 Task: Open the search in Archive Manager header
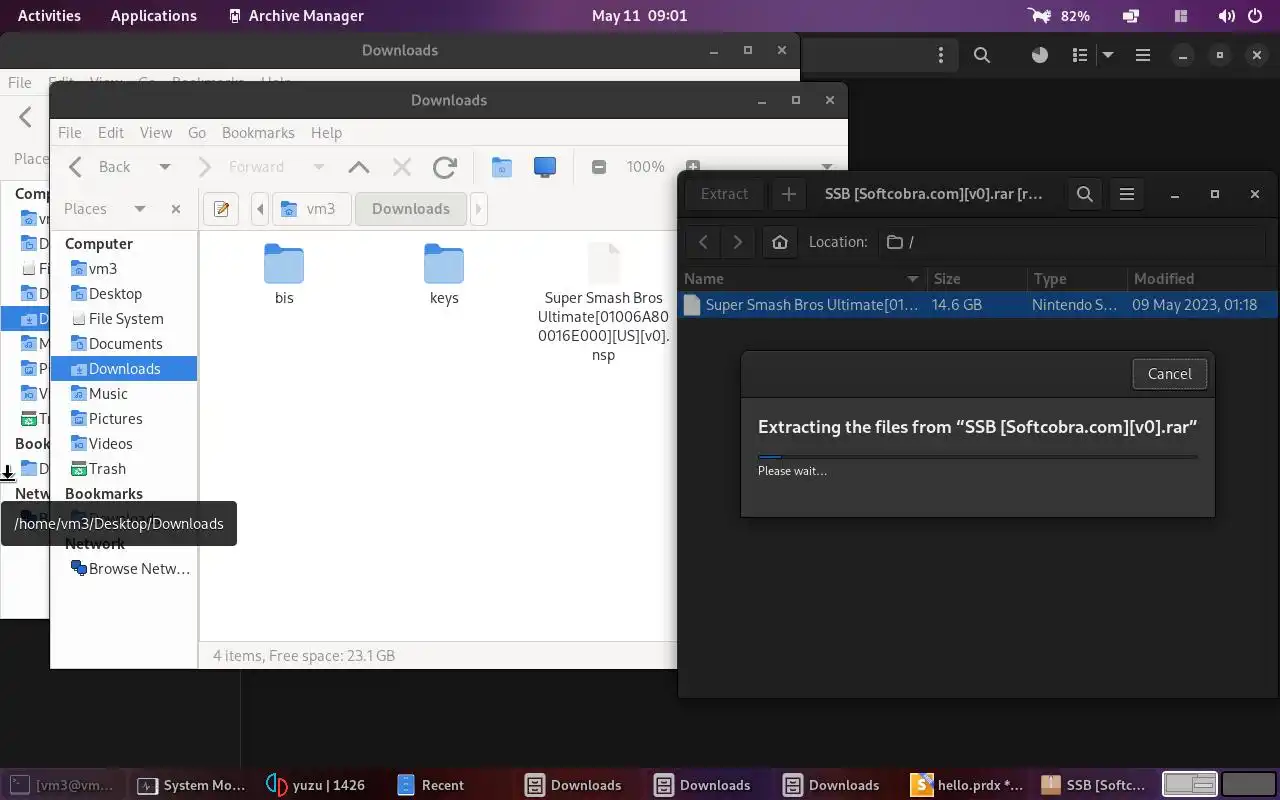click(x=1084, y=194)
